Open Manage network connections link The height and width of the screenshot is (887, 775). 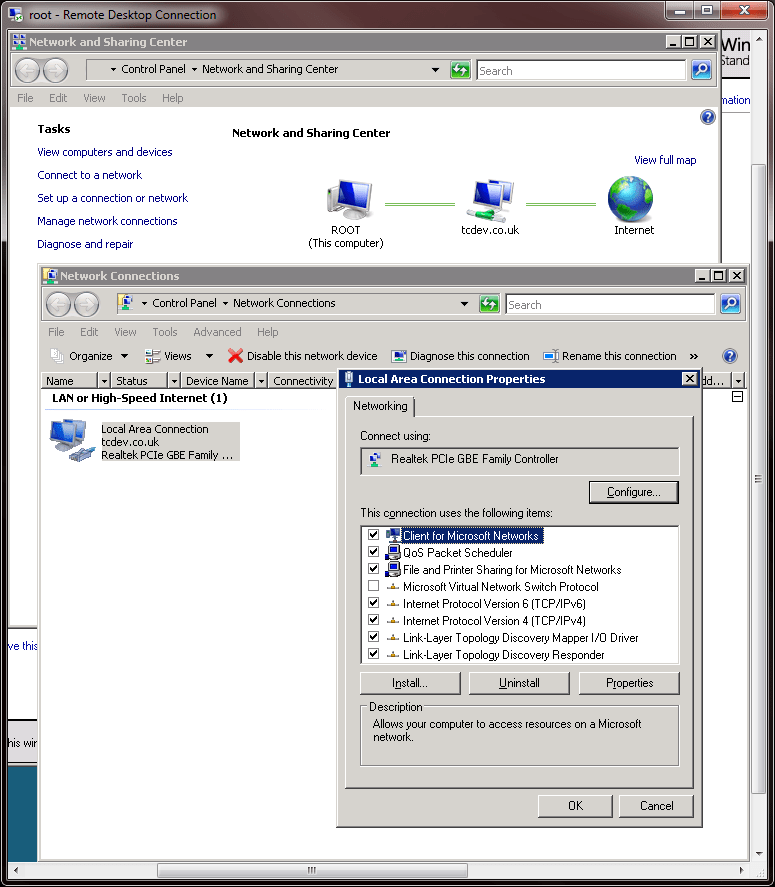tap(107, 221)
